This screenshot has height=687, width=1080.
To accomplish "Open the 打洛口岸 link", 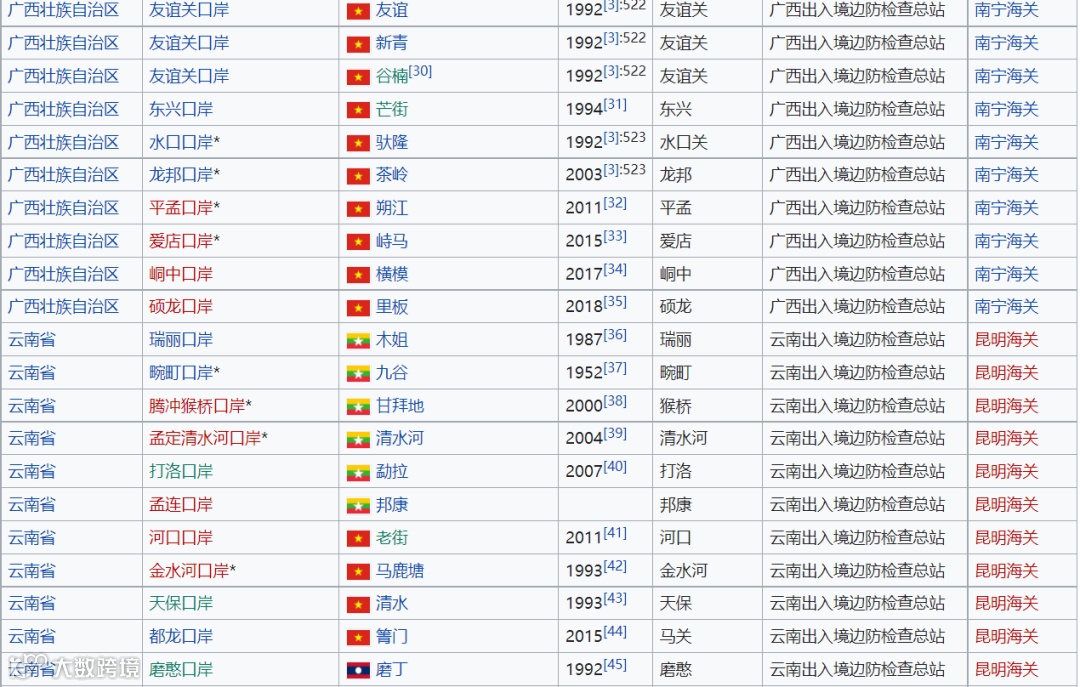I will [178, 471].
